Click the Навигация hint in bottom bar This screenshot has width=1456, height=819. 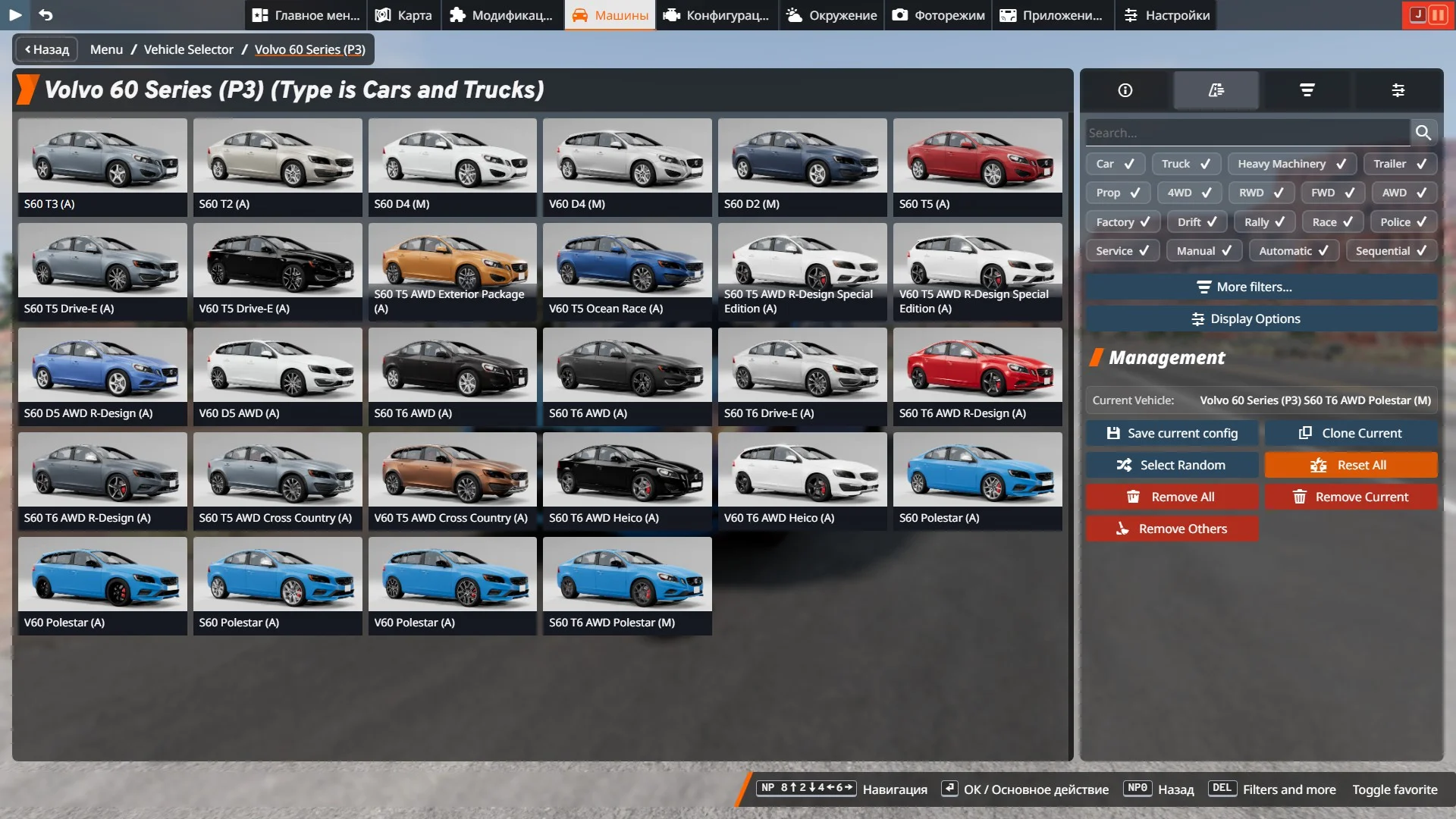coord(842,789)
